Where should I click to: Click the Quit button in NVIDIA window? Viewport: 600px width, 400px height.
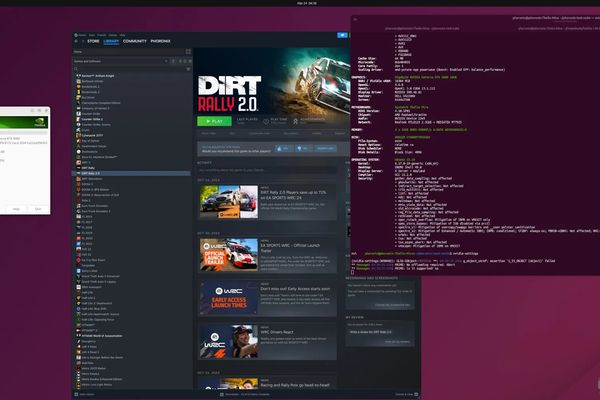(x=38, y=209)
